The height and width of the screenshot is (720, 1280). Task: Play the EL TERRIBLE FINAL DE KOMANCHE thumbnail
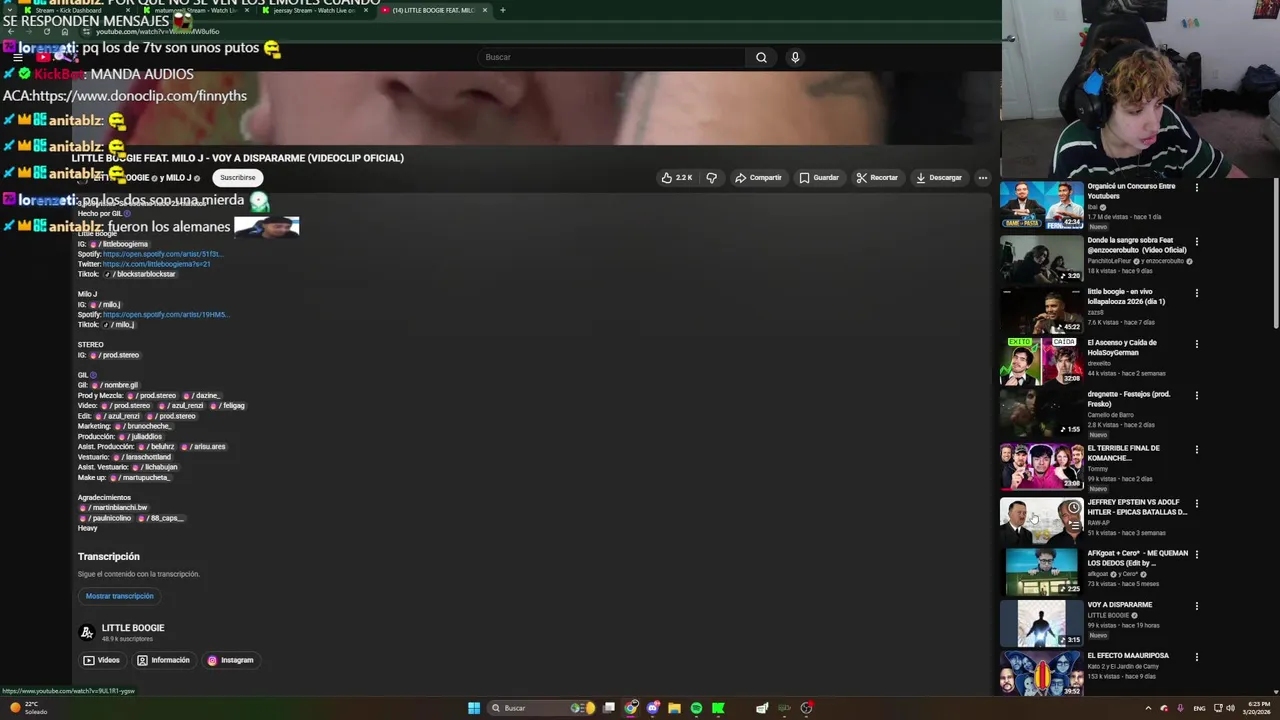tap(1041, 466)
